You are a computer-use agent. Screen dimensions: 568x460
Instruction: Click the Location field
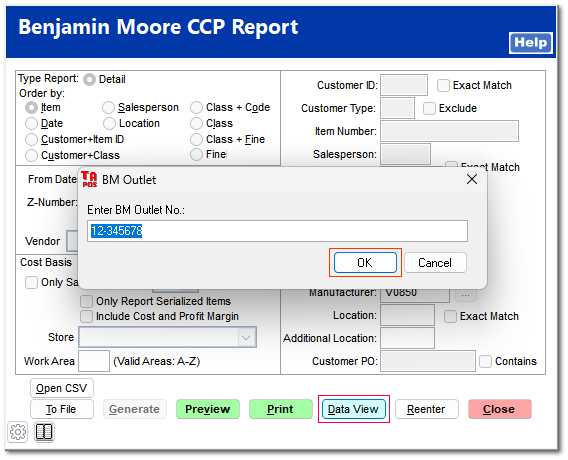(408, 315)
